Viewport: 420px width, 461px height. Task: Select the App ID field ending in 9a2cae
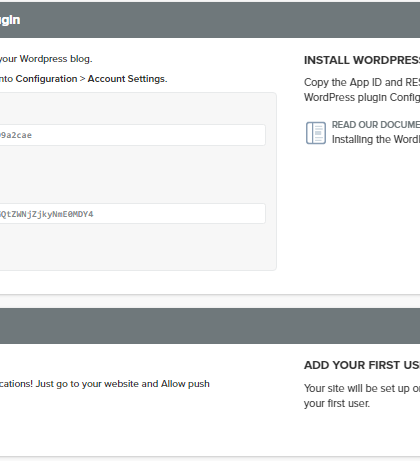[133, 135]
